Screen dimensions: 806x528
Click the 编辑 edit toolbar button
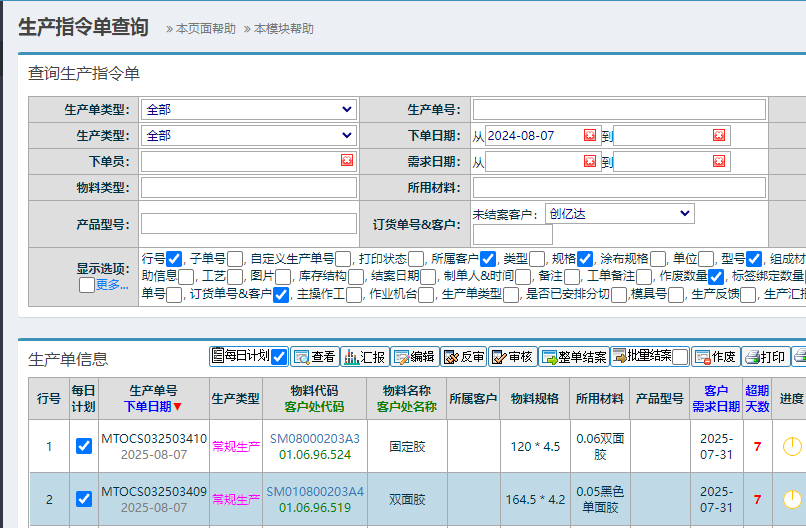tap(414, 357)
